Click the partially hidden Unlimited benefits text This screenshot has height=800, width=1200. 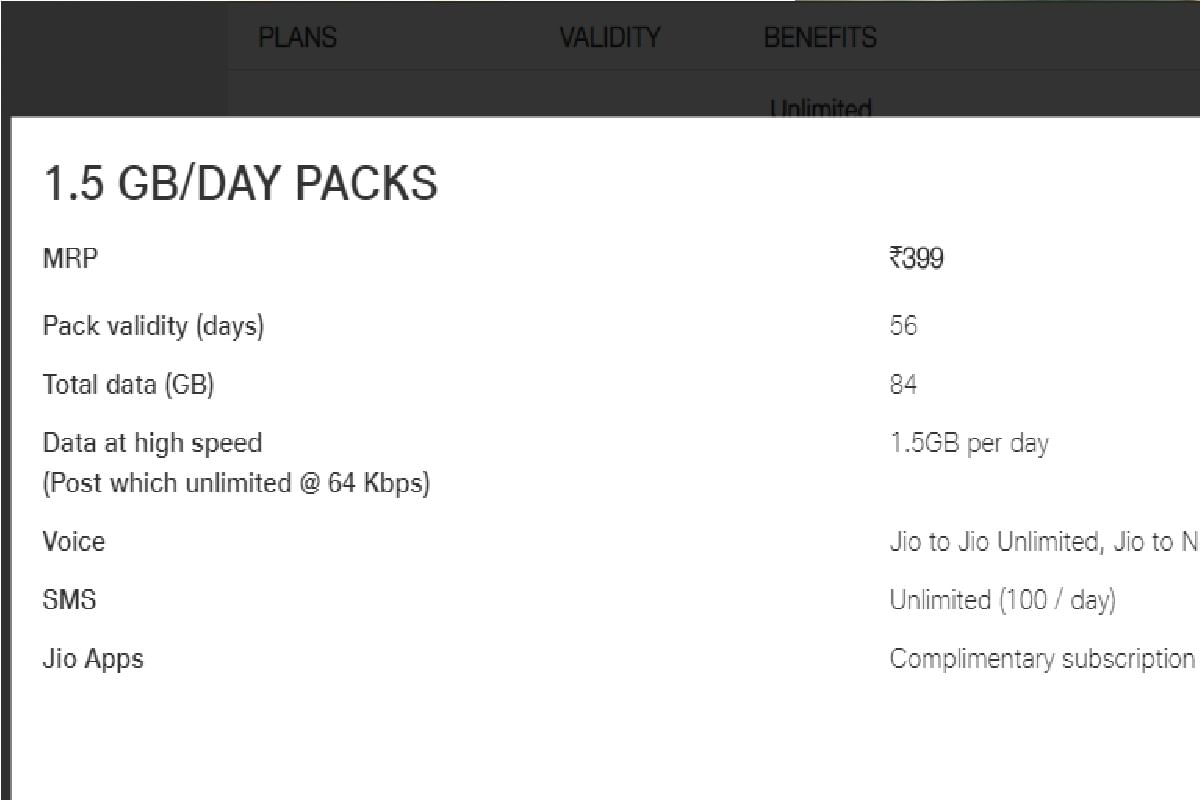point(821,108)
